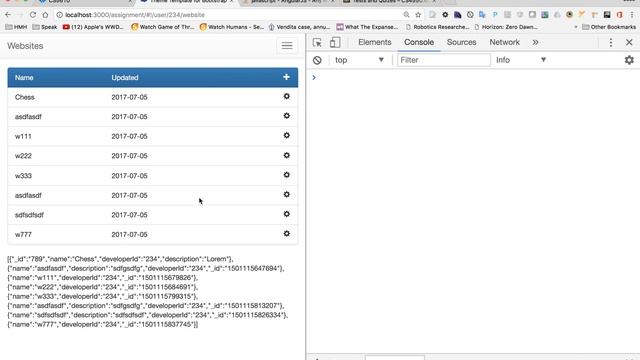
Task: Open settings gear for w111 row
Action: (x=287, y=136)
